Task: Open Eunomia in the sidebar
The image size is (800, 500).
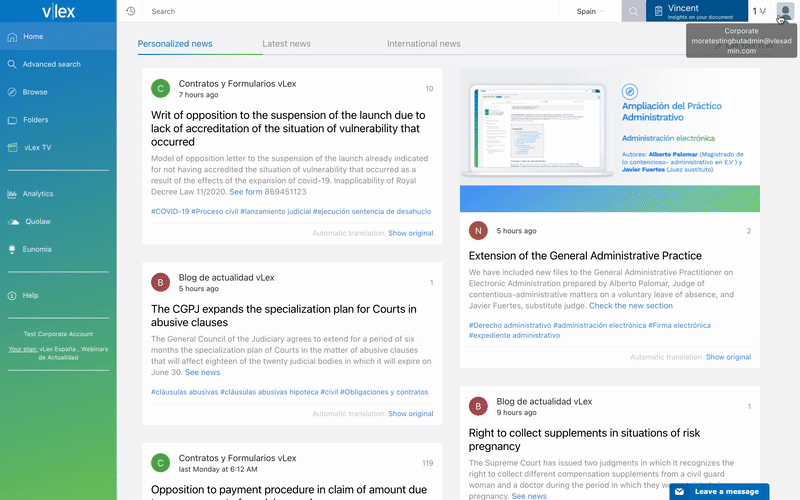Action: point(58,249)
